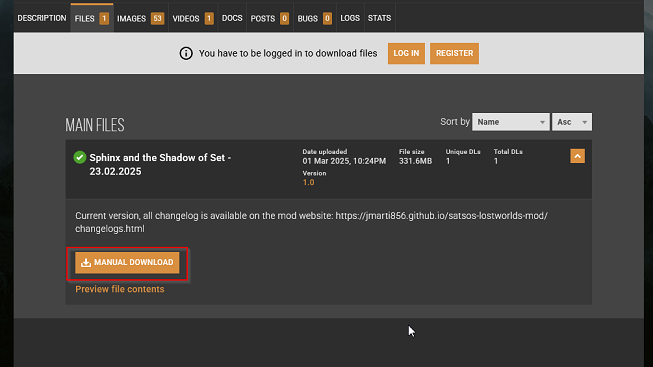
Task: Click the green checkmark status icon
Action: click(80, 157)
